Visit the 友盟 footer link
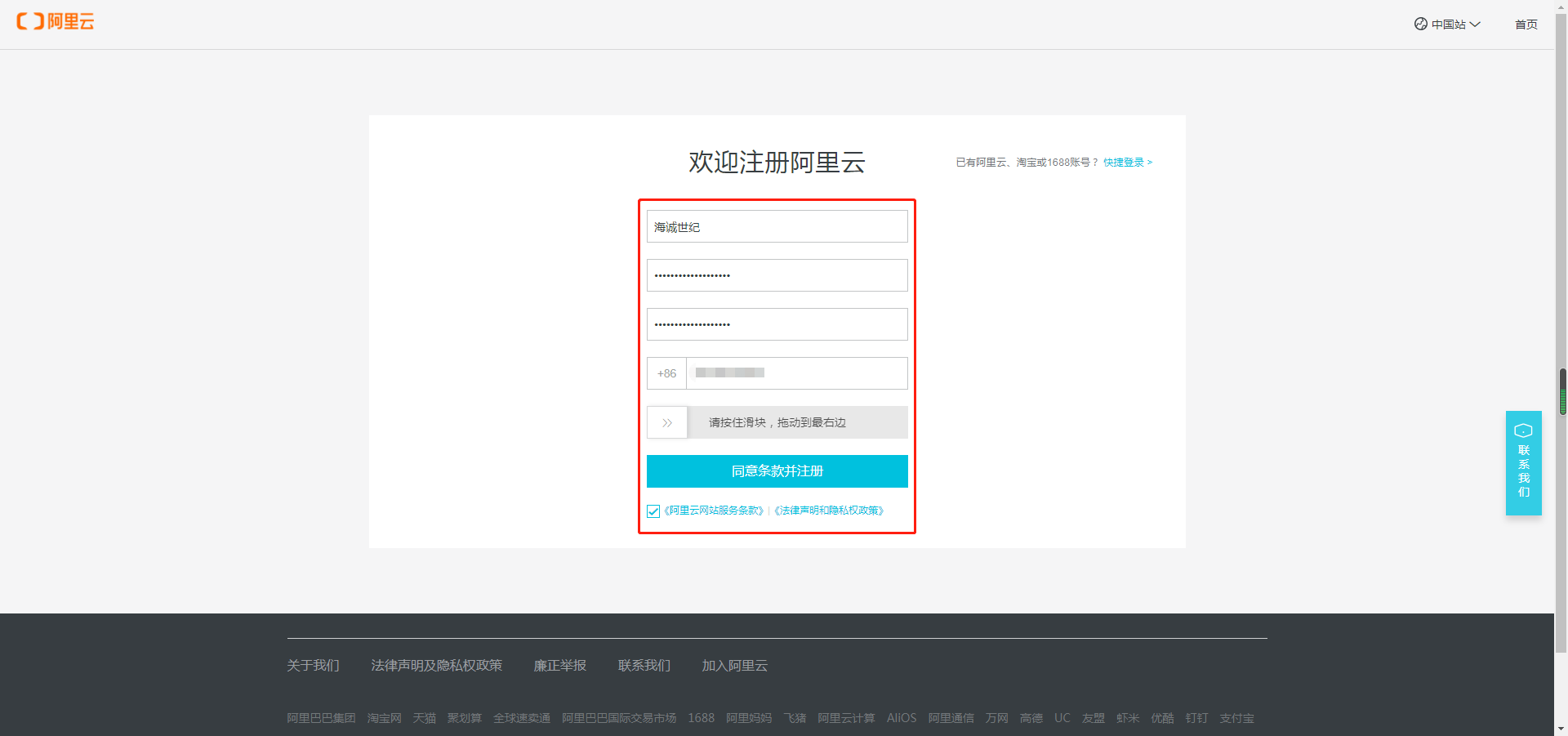 pos(1093,718)
